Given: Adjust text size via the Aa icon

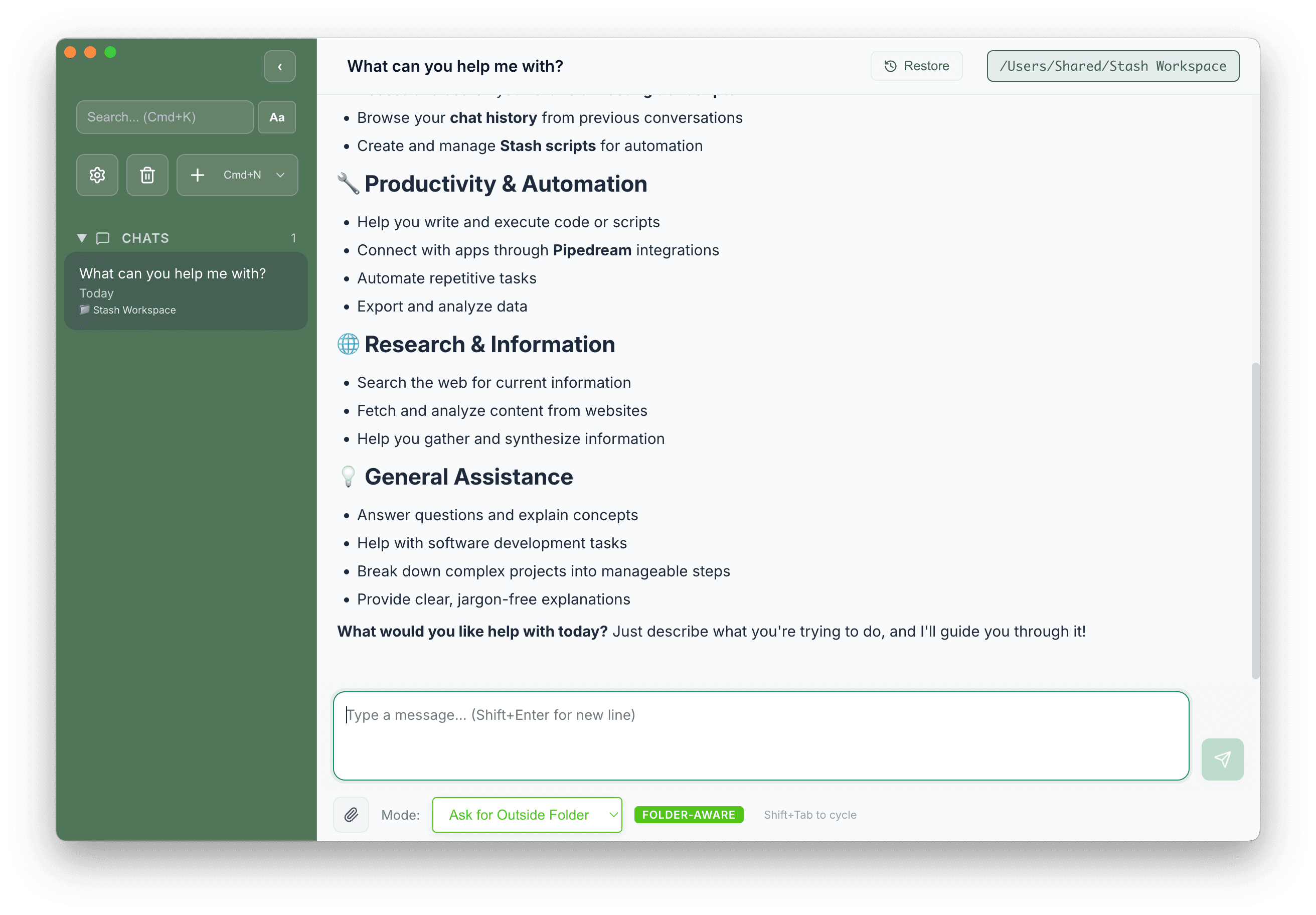Looking at the screenshot, I should point(277,117).
